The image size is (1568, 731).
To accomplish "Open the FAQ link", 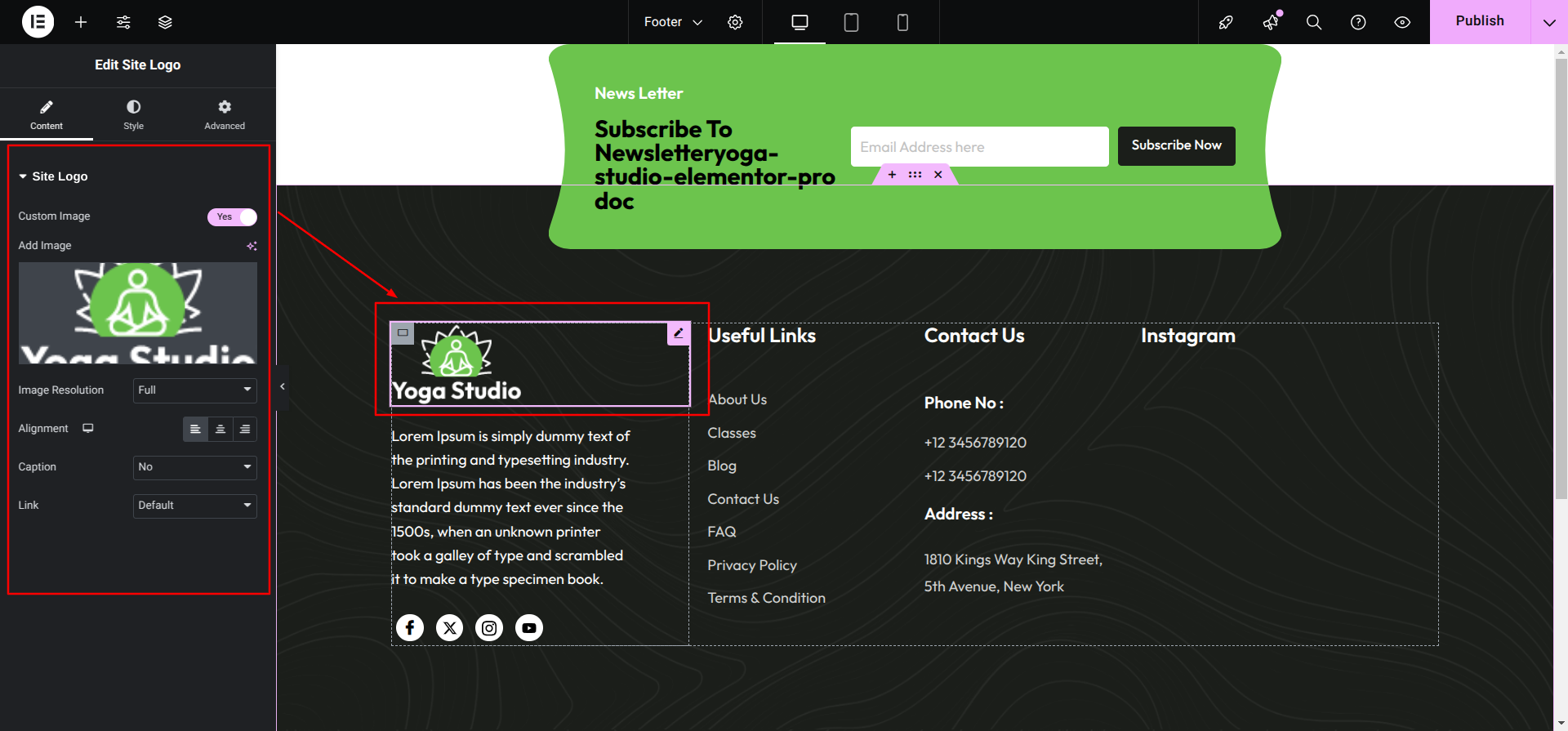I will [722, 532].
